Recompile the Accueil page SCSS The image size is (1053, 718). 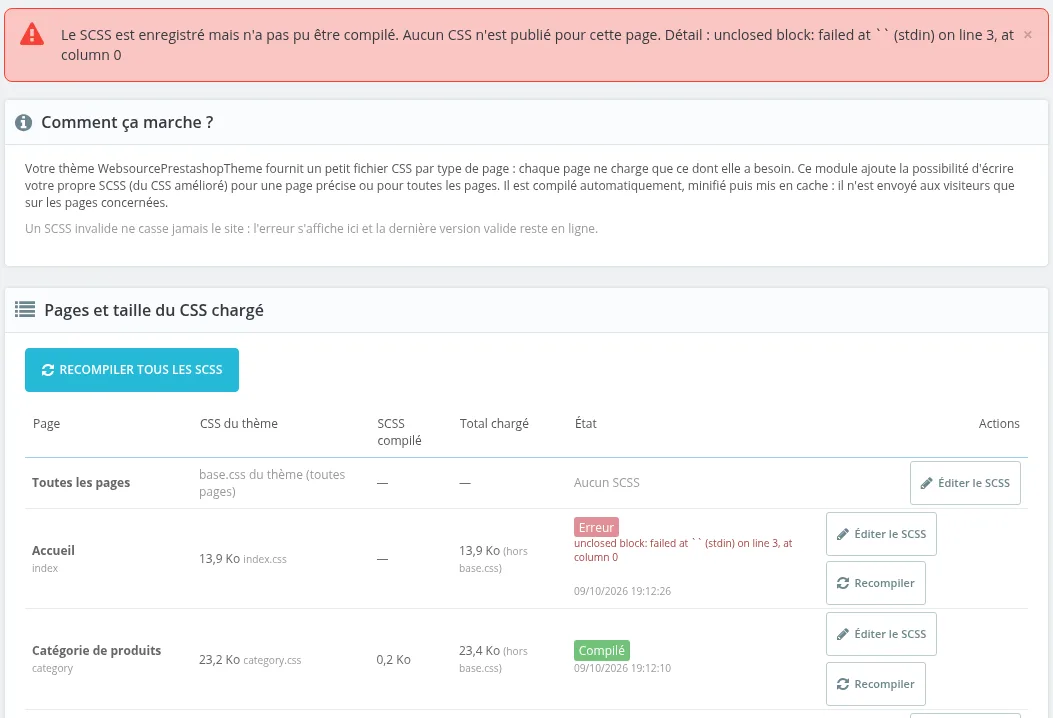pyautogui.click(x=876, y=583)
